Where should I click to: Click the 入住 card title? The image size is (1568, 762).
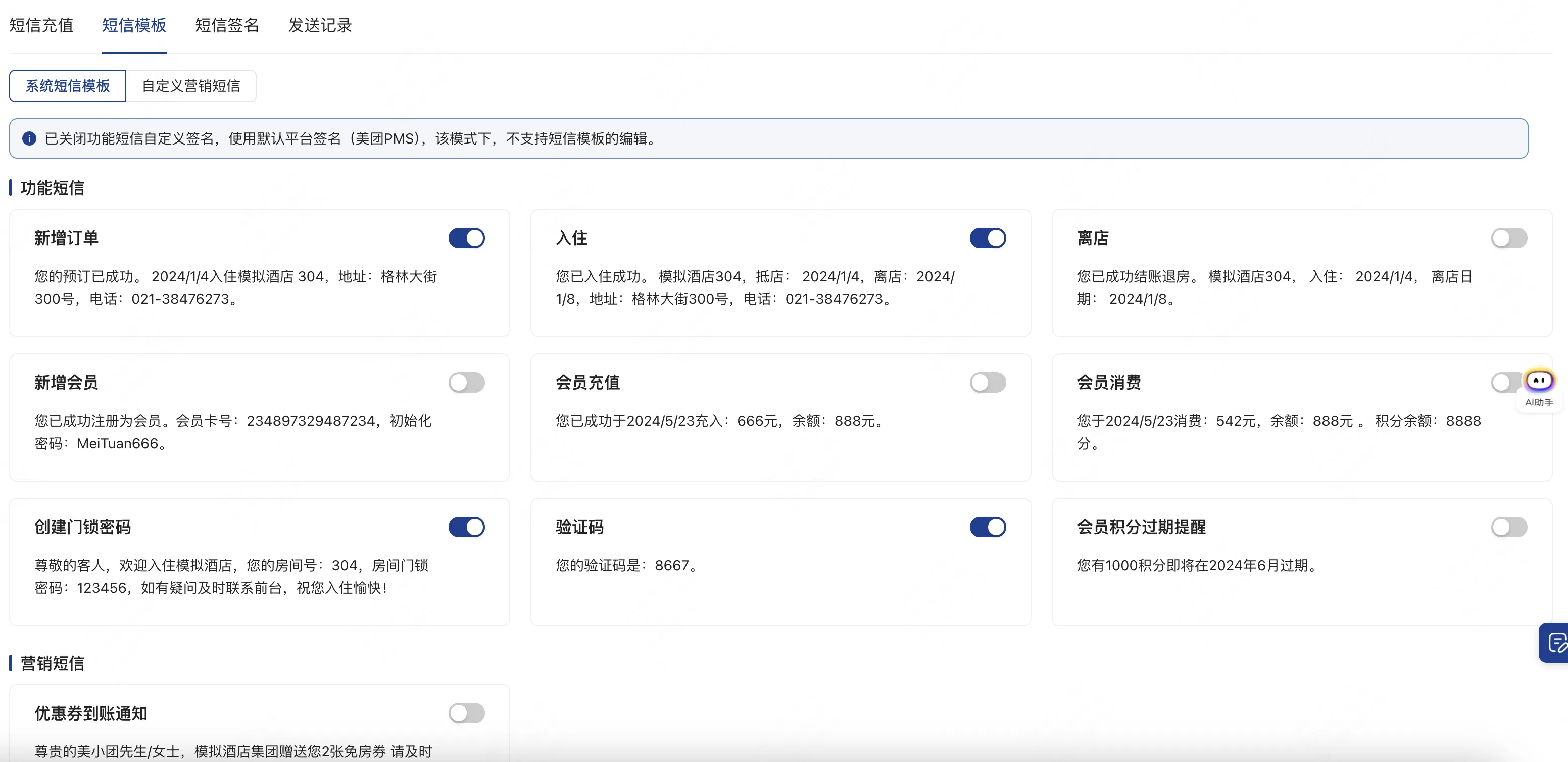[x=571, y=238]
